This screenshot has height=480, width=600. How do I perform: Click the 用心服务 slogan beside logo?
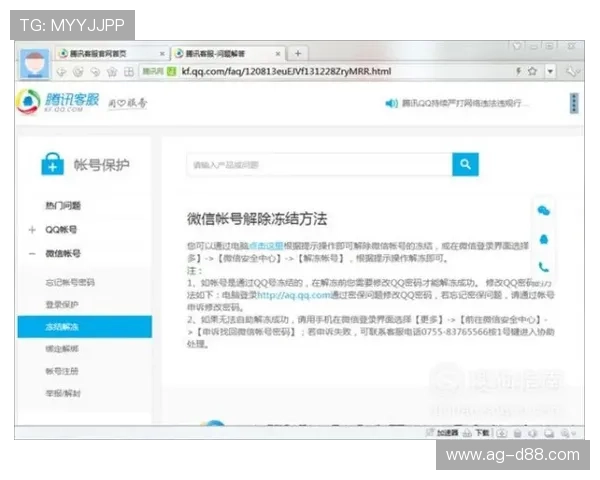(x=127, y=103)
